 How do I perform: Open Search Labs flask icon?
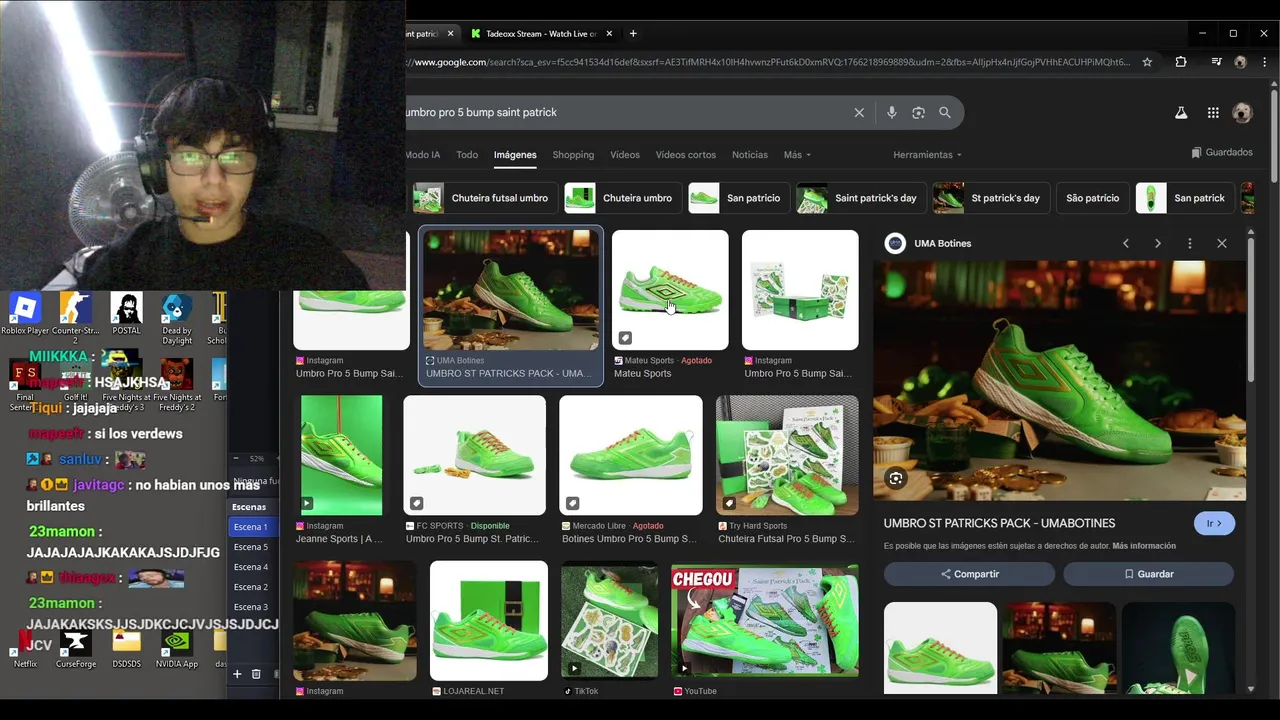pyautogui.click(x=1181, y=113)
